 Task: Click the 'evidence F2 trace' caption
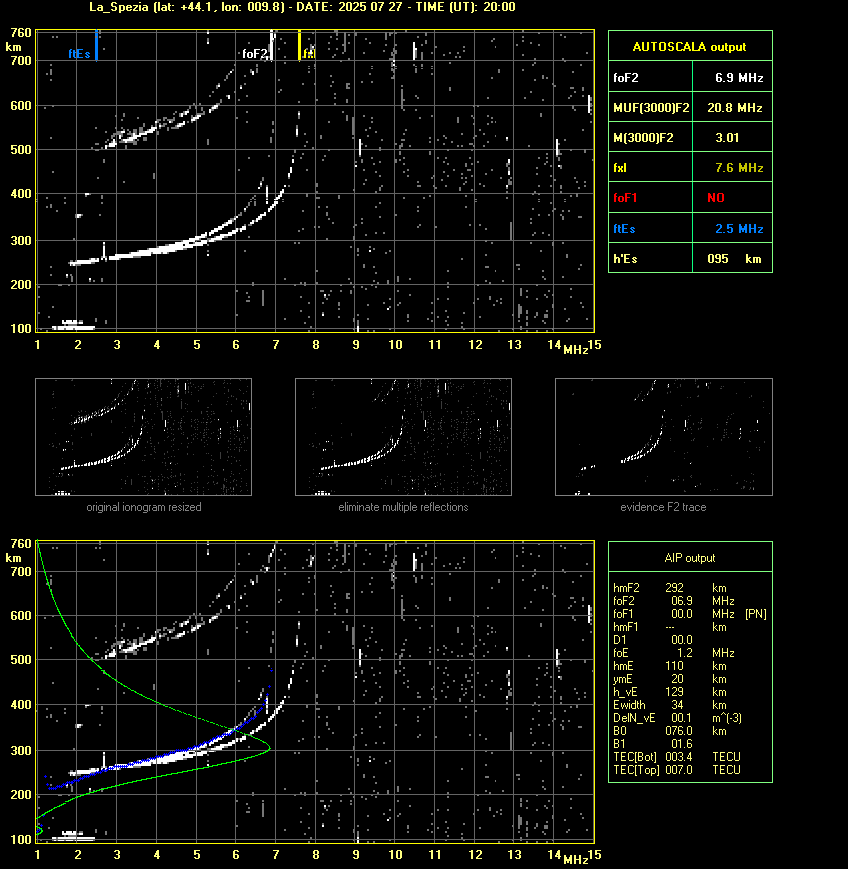663,507
